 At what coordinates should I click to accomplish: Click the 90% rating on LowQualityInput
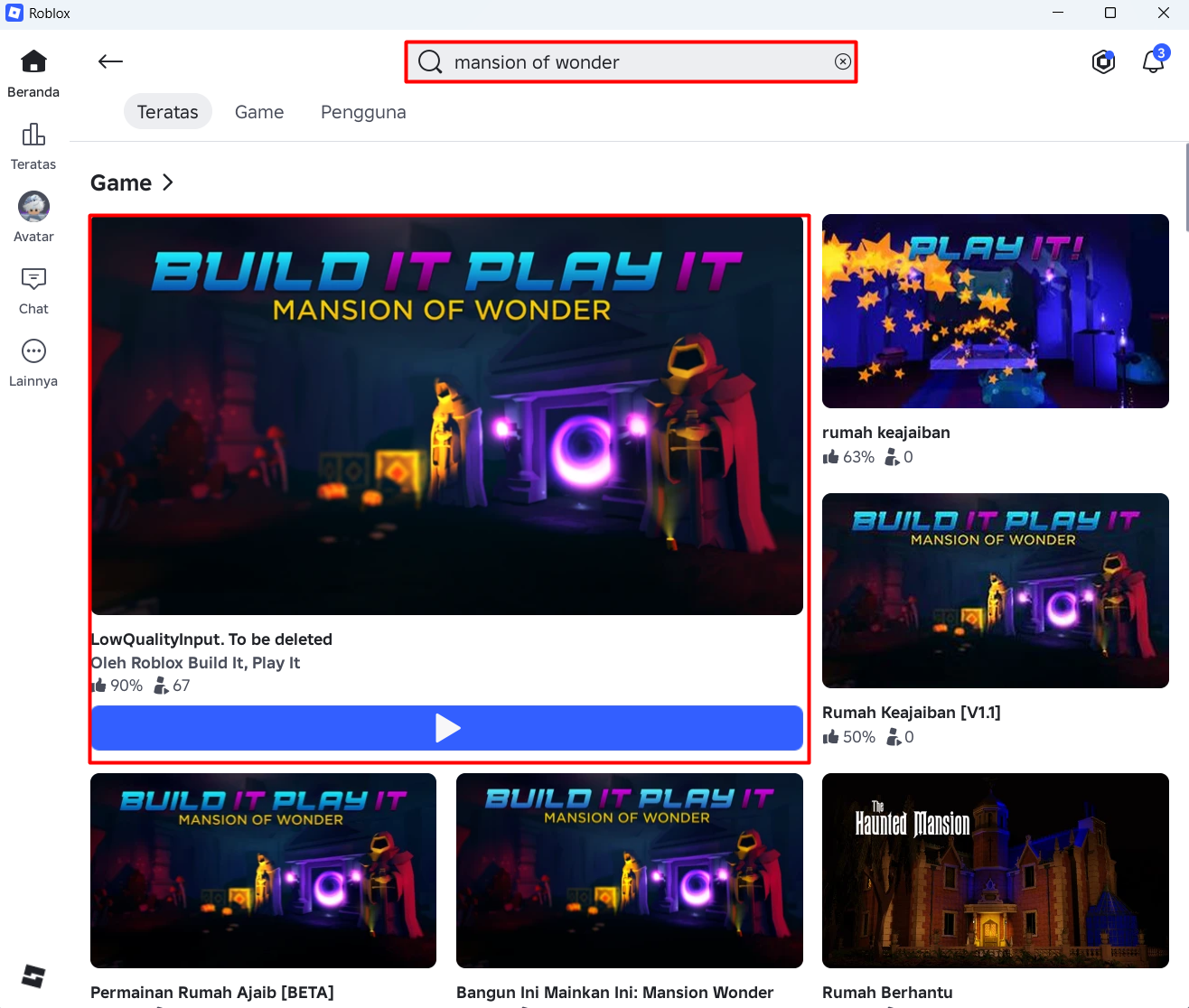point(117,686)
